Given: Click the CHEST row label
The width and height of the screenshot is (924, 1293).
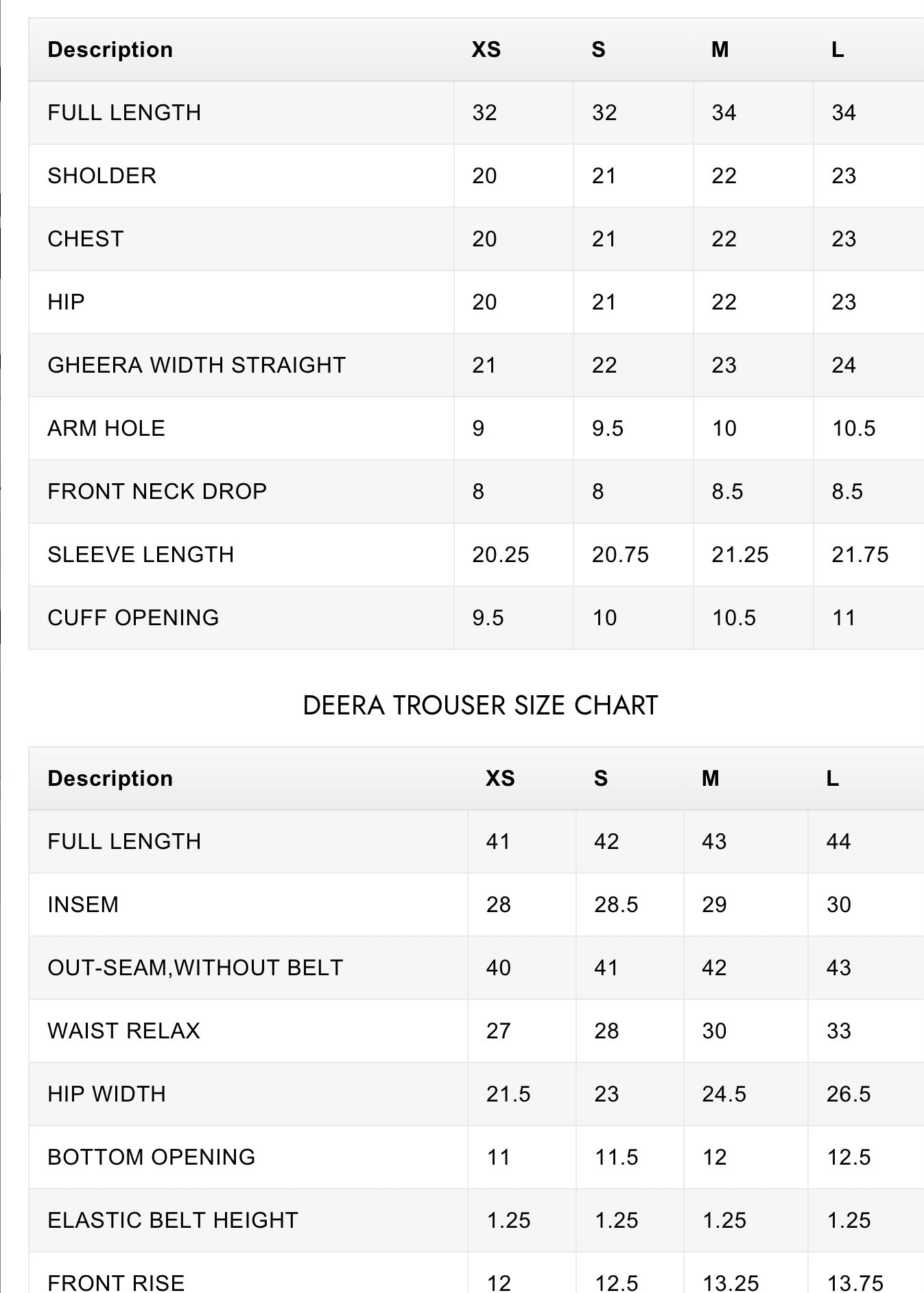Looking at the screenshot, I should coord(85,239).
